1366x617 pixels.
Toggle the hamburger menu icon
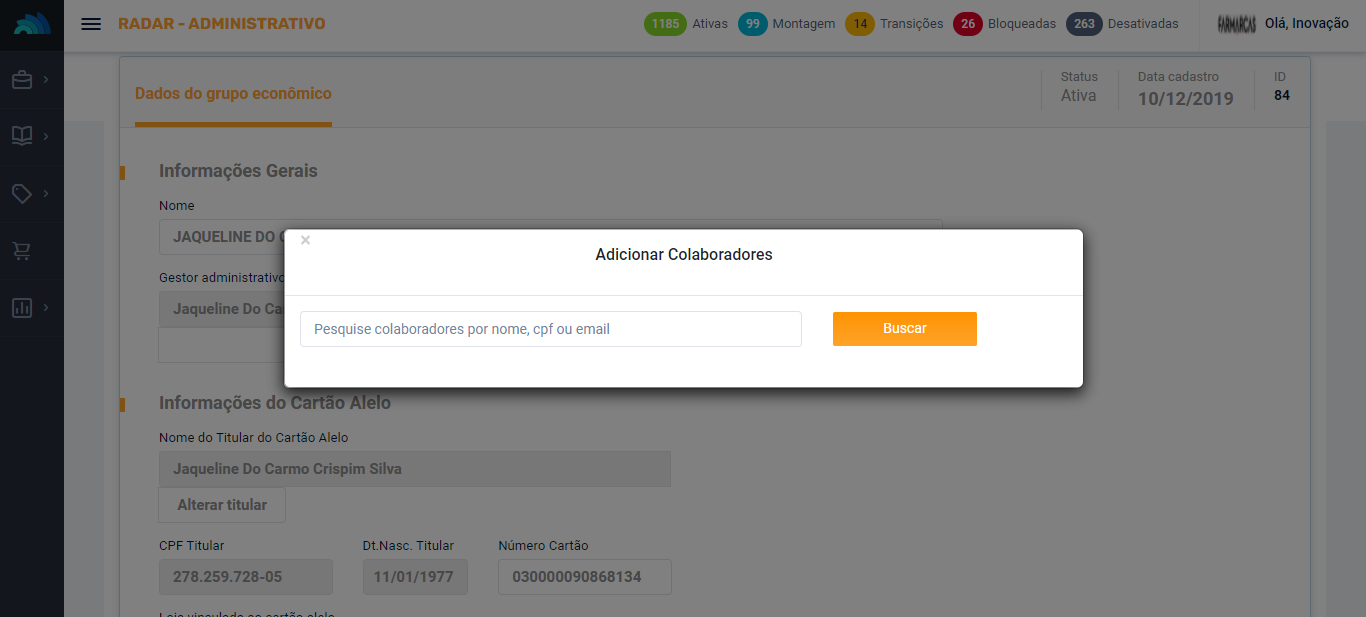(x=91, y=24)
